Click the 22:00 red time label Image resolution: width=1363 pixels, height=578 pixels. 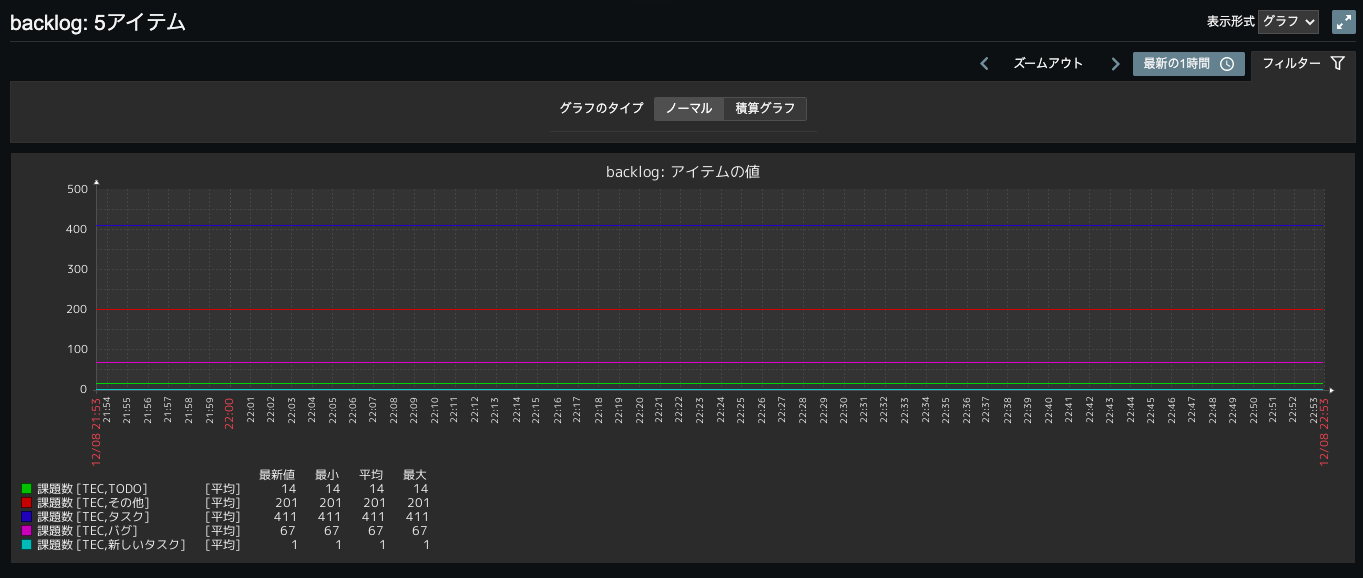click(229, 413)
